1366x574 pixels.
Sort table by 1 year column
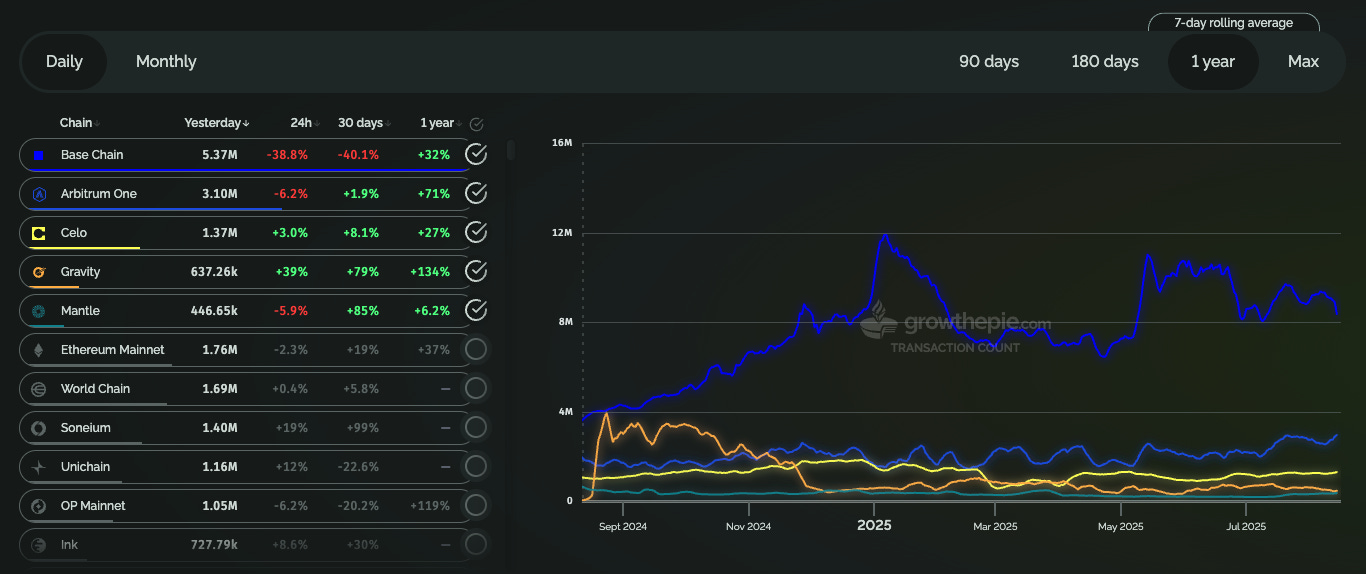point(441,123)
